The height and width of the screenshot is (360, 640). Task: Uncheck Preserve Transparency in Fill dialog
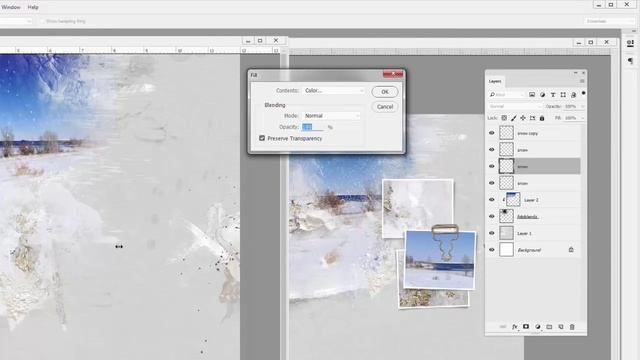262,138
